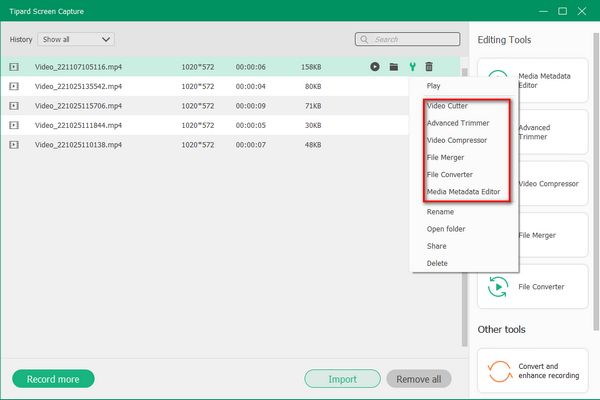The image size is (600, 400).
Task: Select Share in the context menu
Action: pos(437,246)
